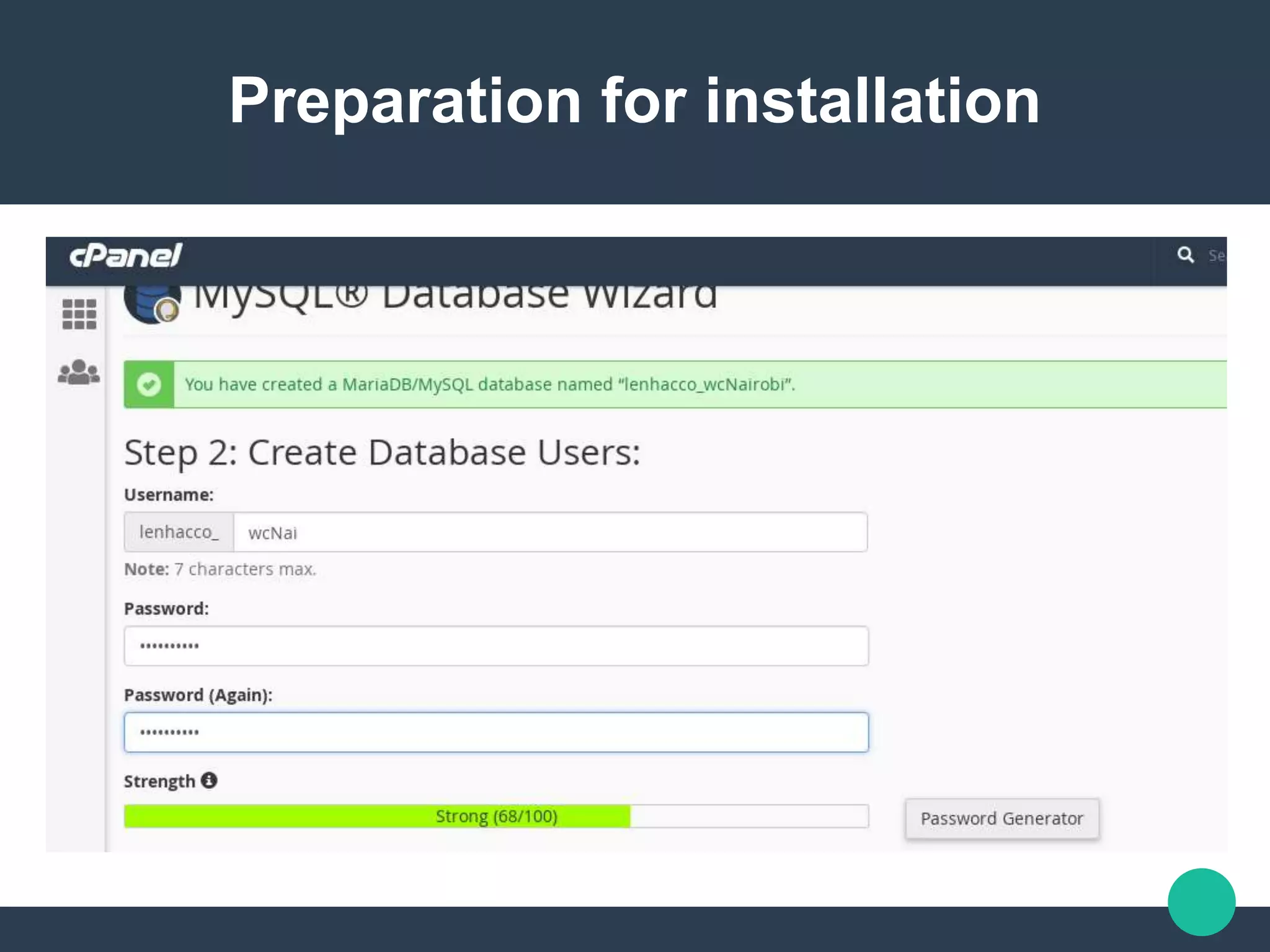Click the 'Username:' label

[x=169, y=495]
